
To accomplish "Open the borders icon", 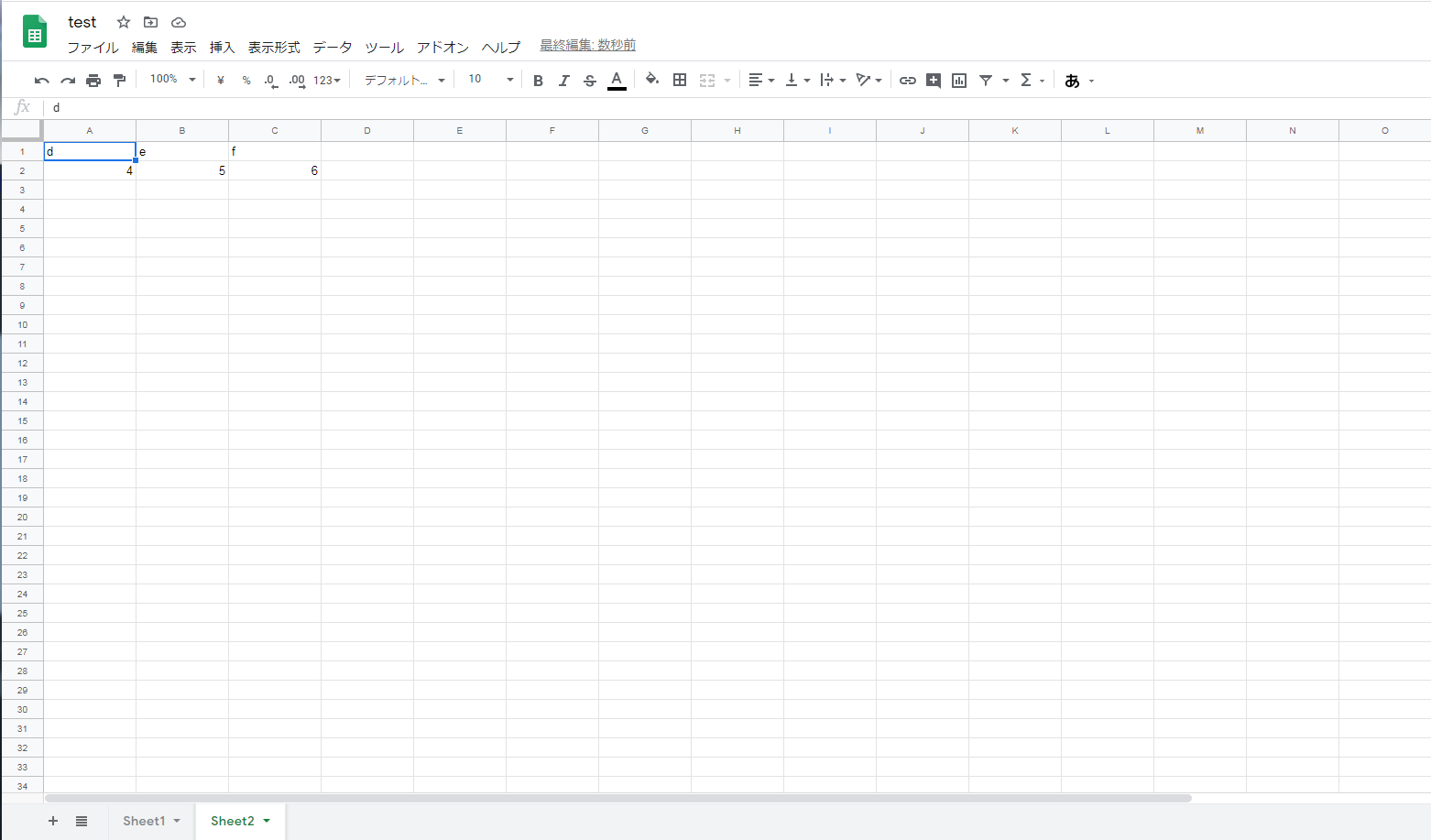I will point(680,80).
